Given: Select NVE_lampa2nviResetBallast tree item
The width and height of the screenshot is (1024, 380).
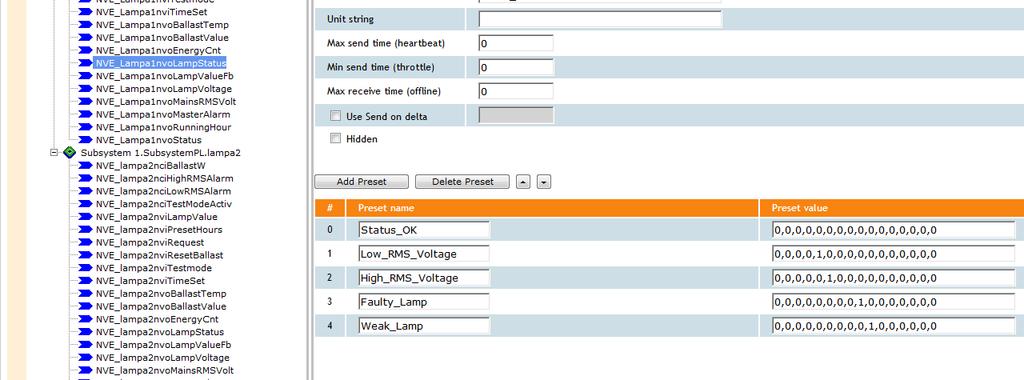Looking at the screenshot, I should tap(159, 255).
